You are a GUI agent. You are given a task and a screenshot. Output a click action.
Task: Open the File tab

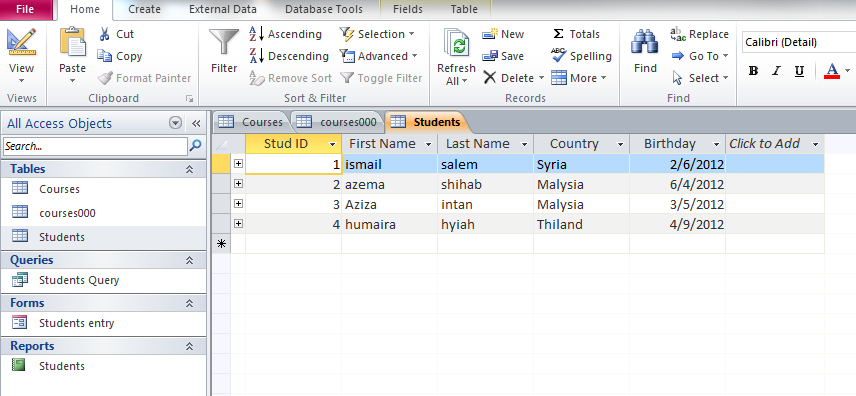pyautogui.click(x=25, y=9)
